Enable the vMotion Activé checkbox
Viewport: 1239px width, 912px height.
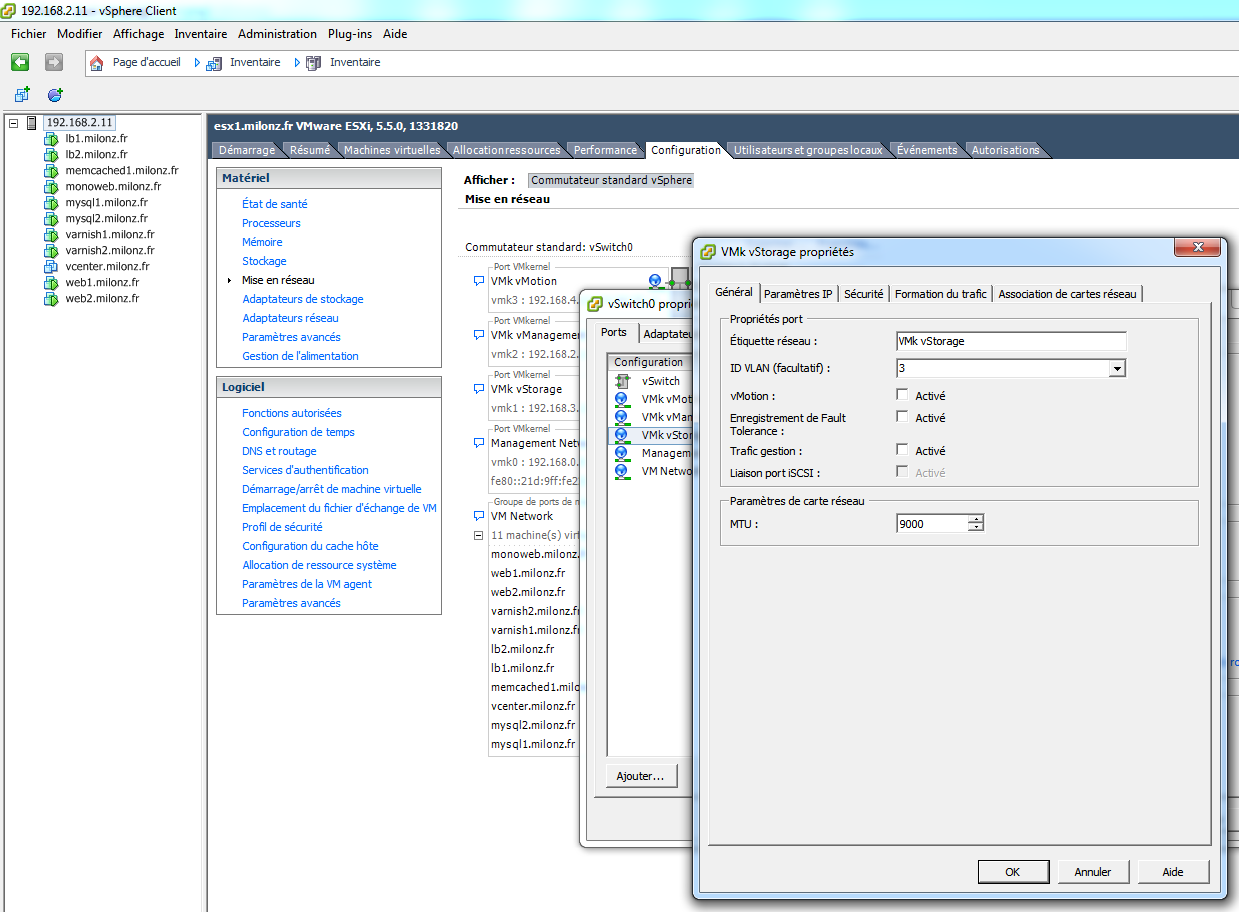coord(903,395)
